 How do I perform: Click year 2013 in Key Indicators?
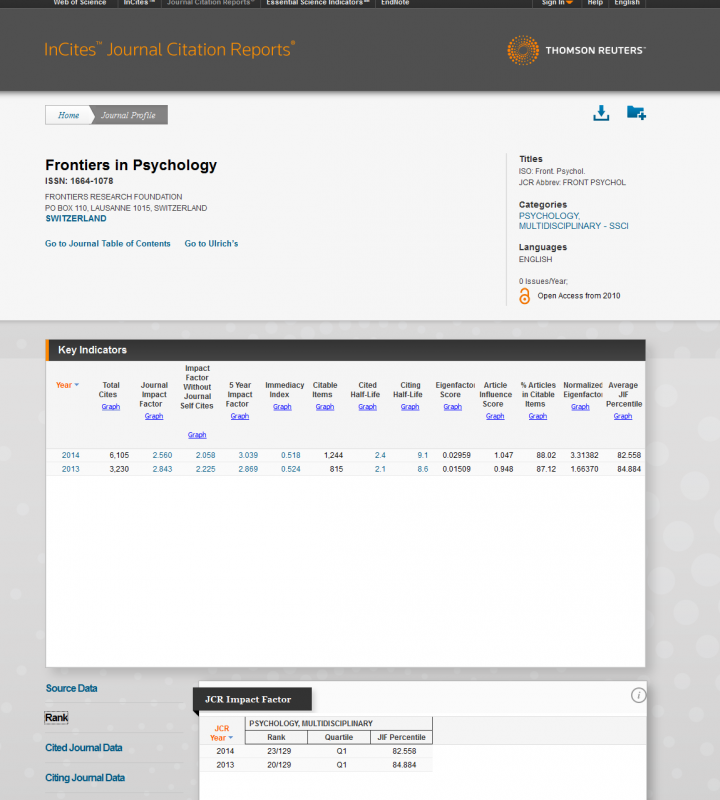tap(70, 469)
